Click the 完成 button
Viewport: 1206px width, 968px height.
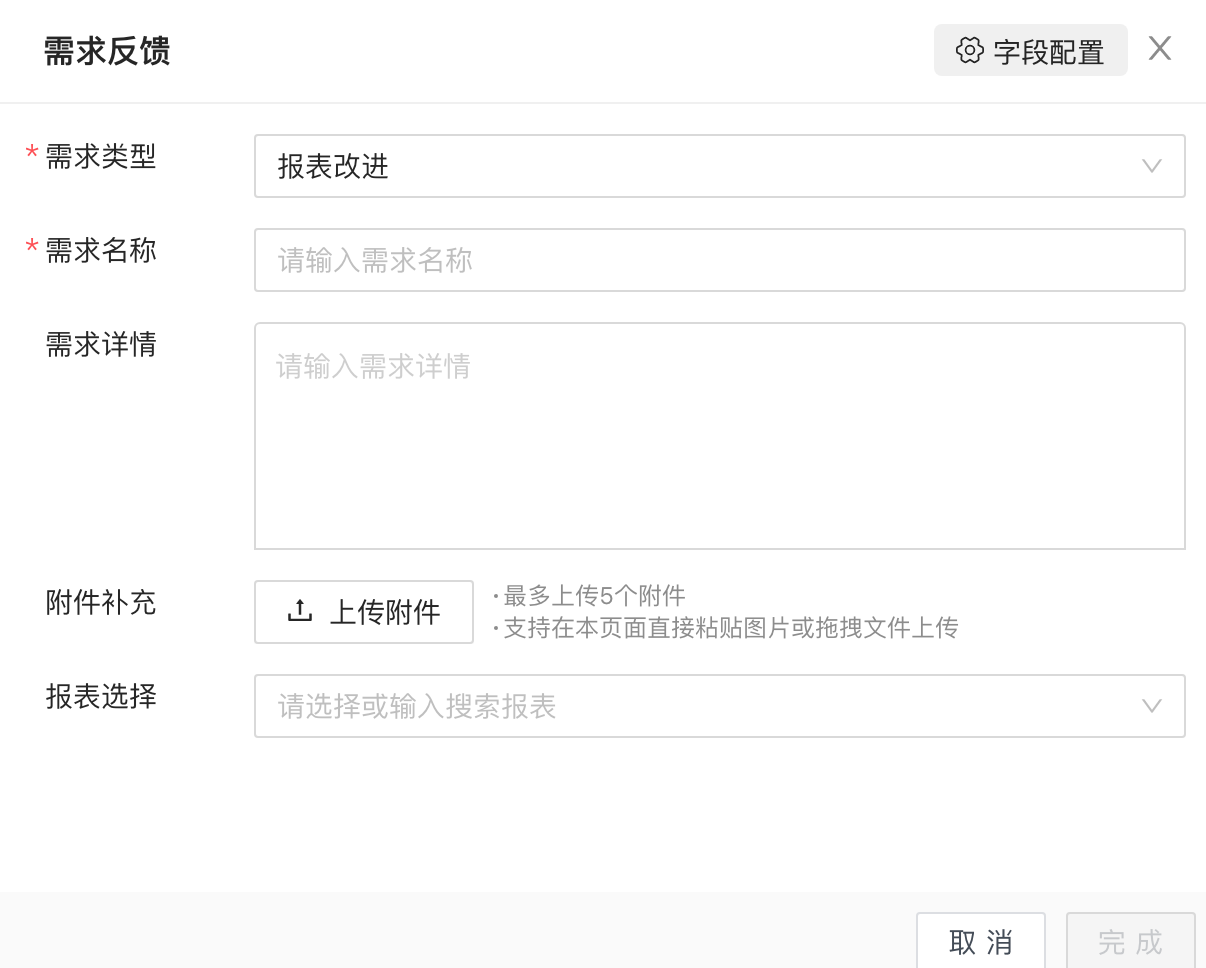[1130, 942]
